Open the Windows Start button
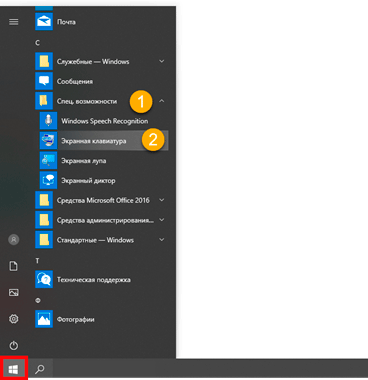This screenshot has width=368, height=380. click(x=14, y=369)
